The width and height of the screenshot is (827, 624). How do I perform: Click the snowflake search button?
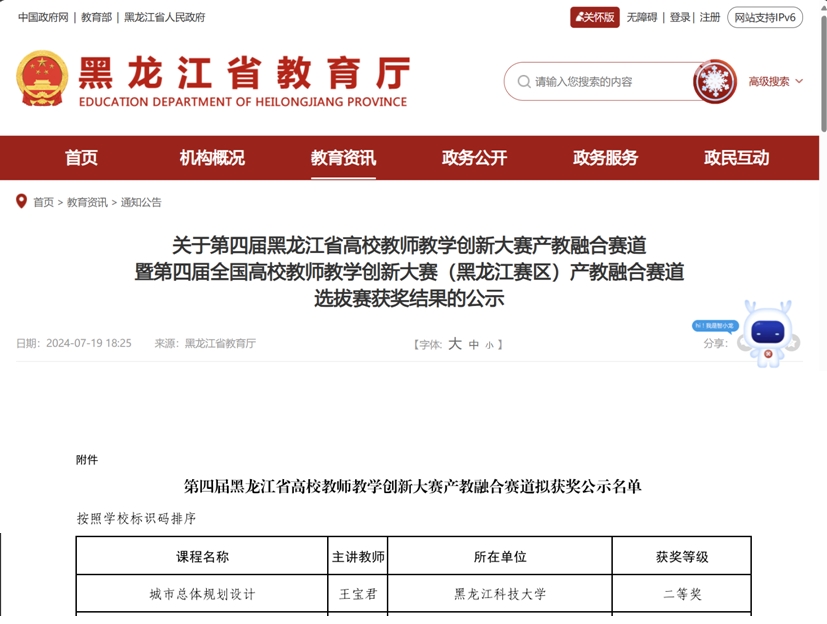click(x=714, y=81)
